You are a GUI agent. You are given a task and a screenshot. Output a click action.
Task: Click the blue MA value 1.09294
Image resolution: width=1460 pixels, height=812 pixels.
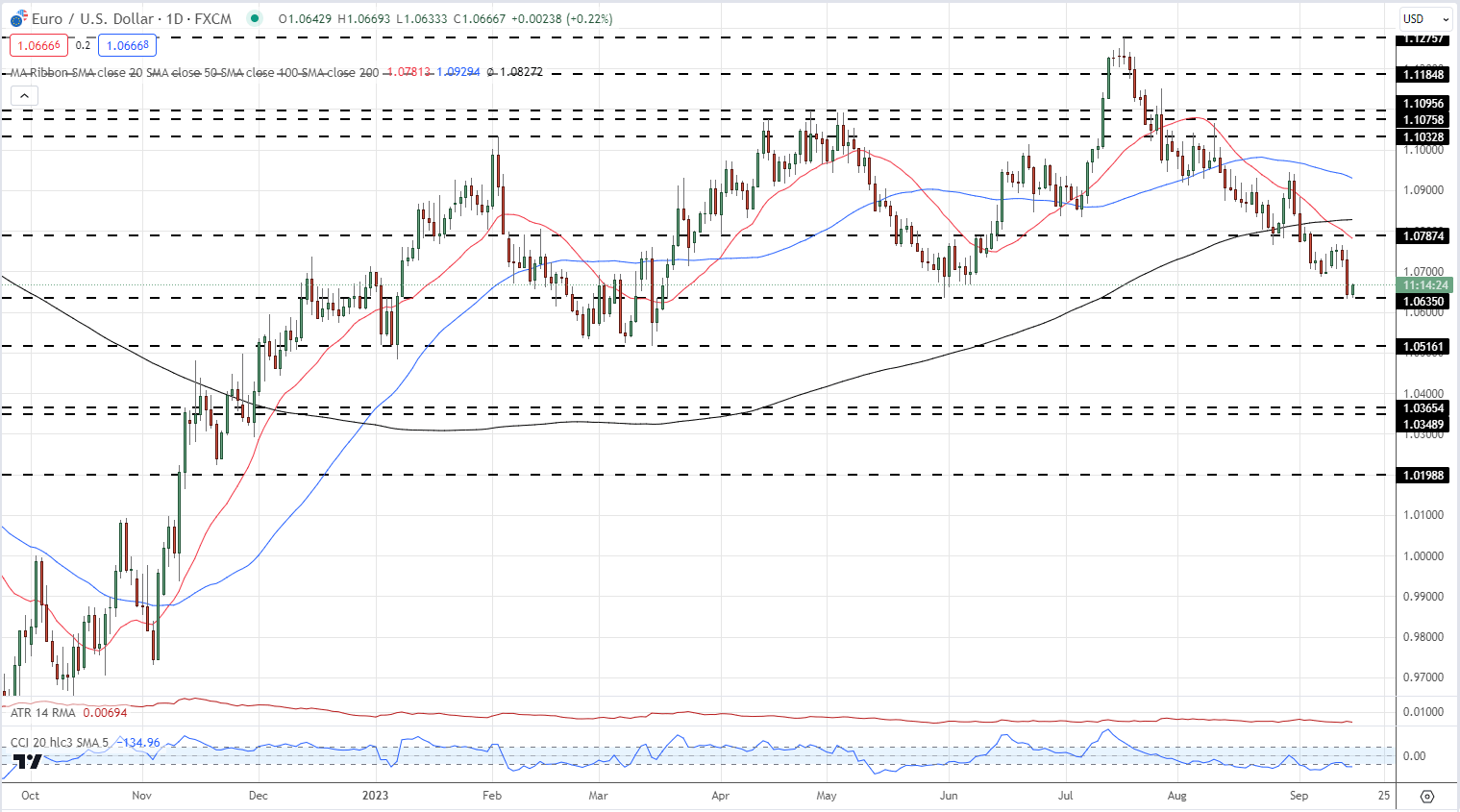(x=458, y=72)
